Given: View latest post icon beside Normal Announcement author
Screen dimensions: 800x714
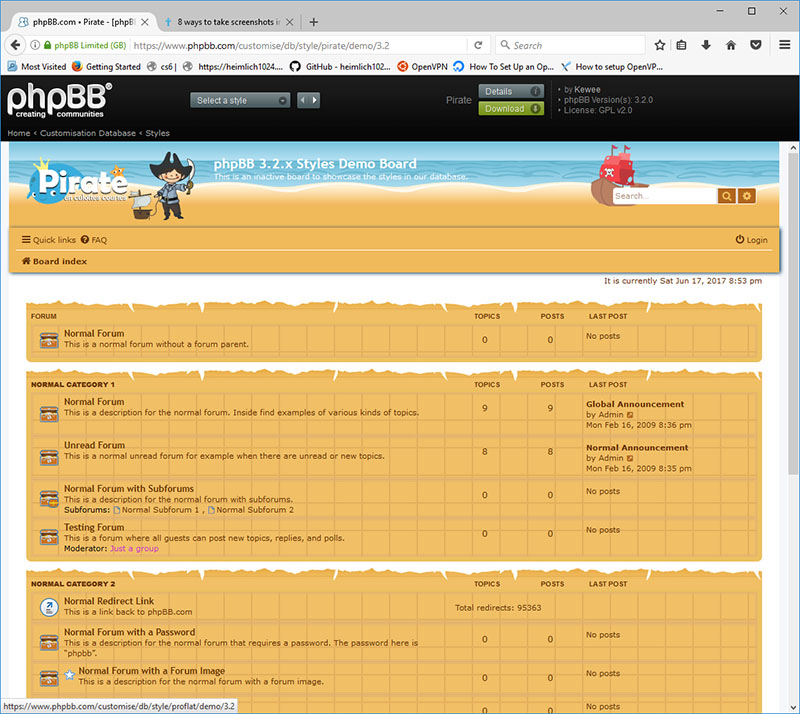Looking at the screenshot, I should click(630, 458).
